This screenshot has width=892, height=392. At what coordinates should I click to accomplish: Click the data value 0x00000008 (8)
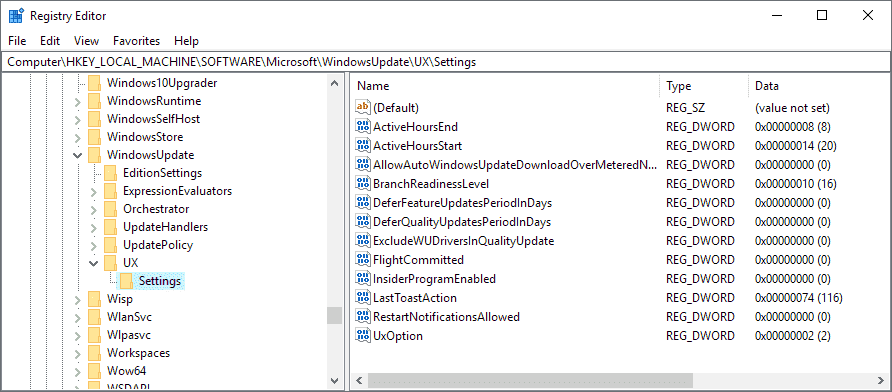point(792,126)
